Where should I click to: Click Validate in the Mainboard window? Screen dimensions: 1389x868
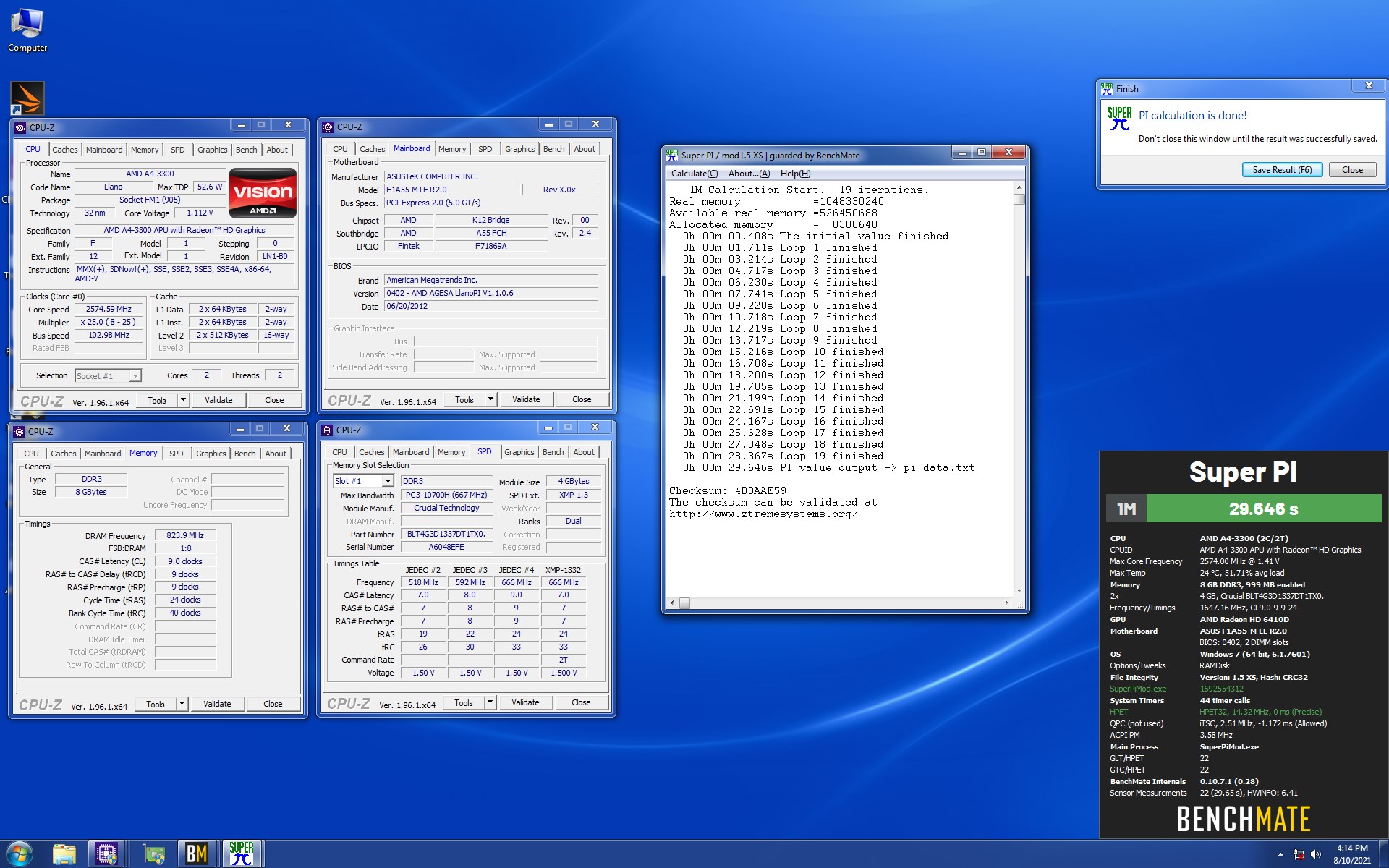[x=526, y=399]
